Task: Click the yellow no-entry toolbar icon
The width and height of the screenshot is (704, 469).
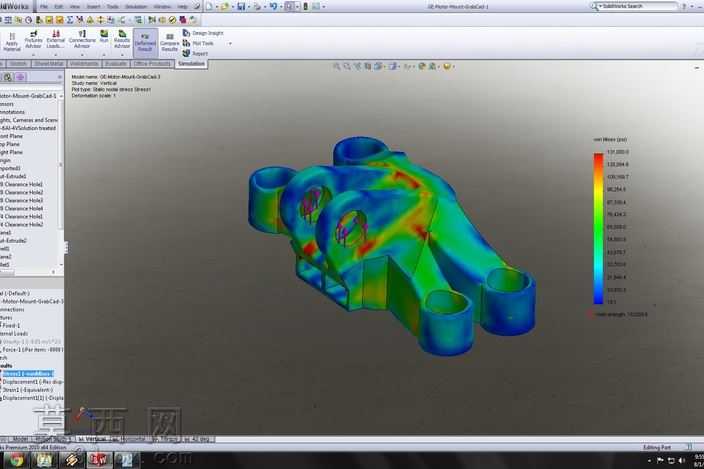Action: coord(172,20)
